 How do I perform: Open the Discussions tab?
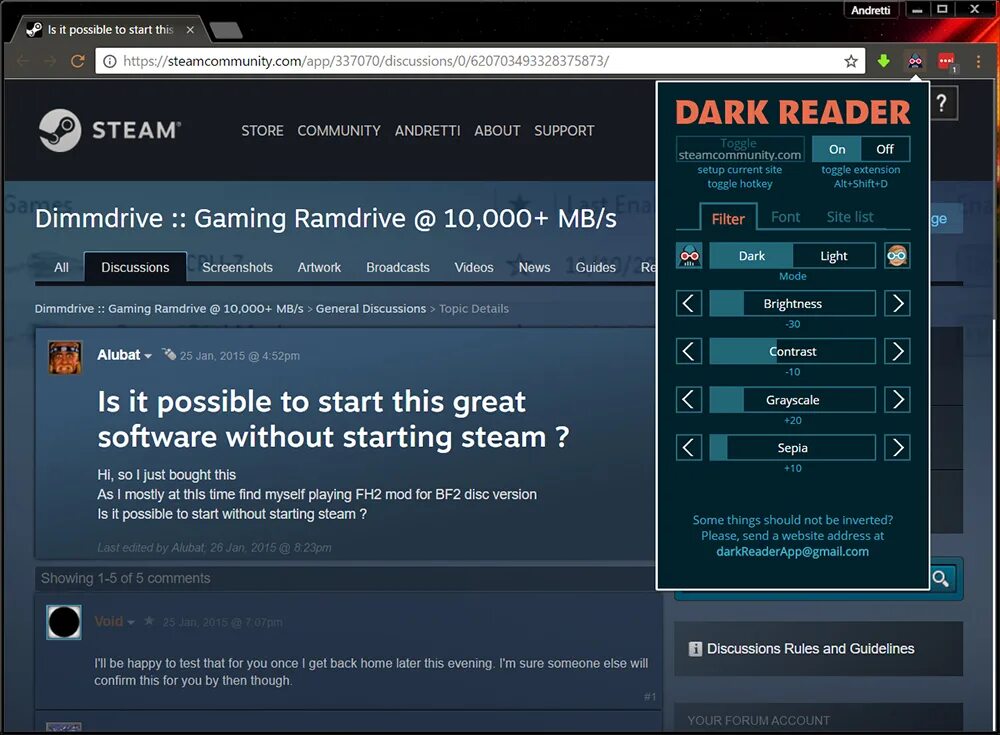(x=135, y=267)
